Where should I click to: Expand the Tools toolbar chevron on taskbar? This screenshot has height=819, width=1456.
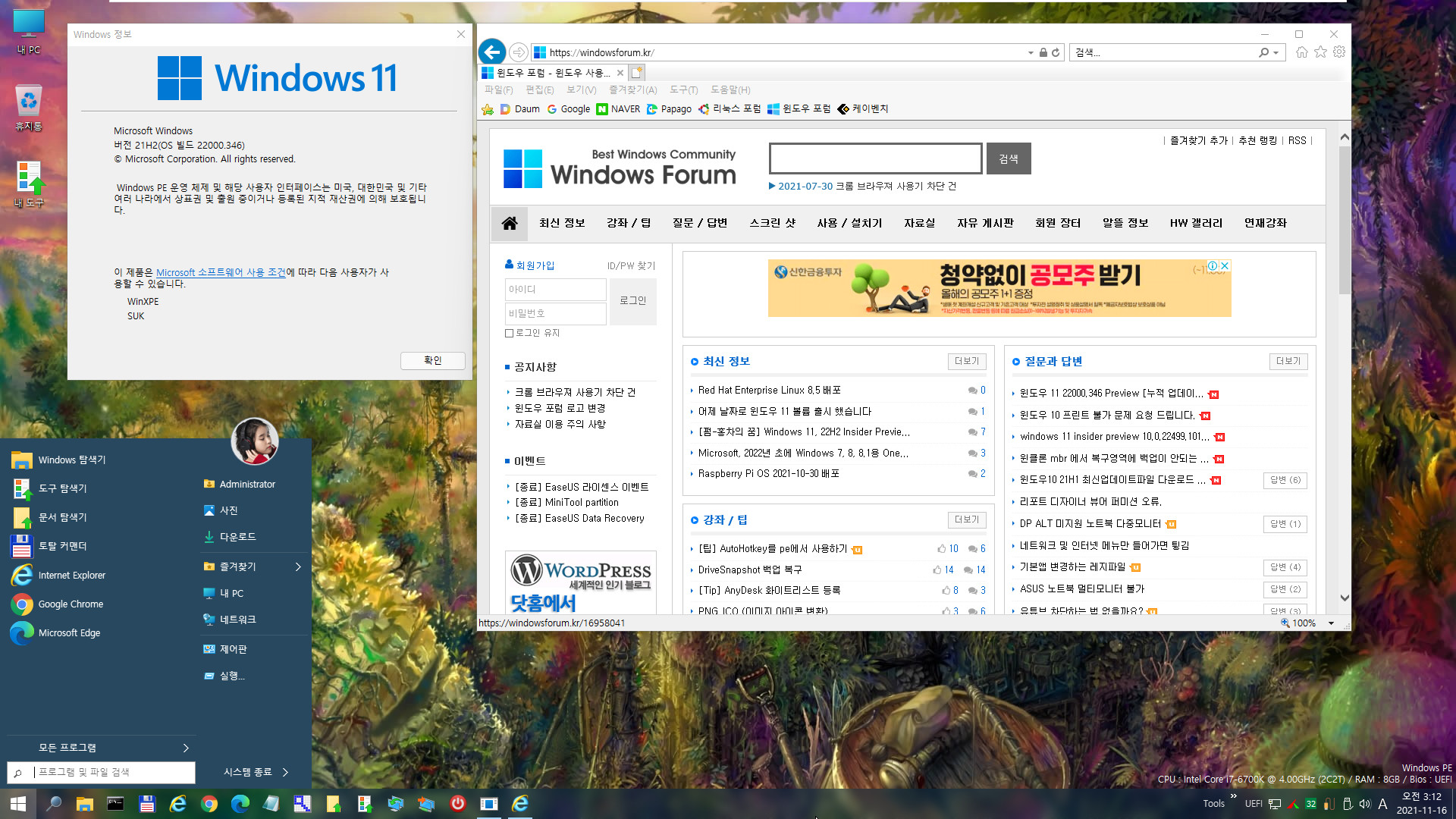tap(1234, 796)
